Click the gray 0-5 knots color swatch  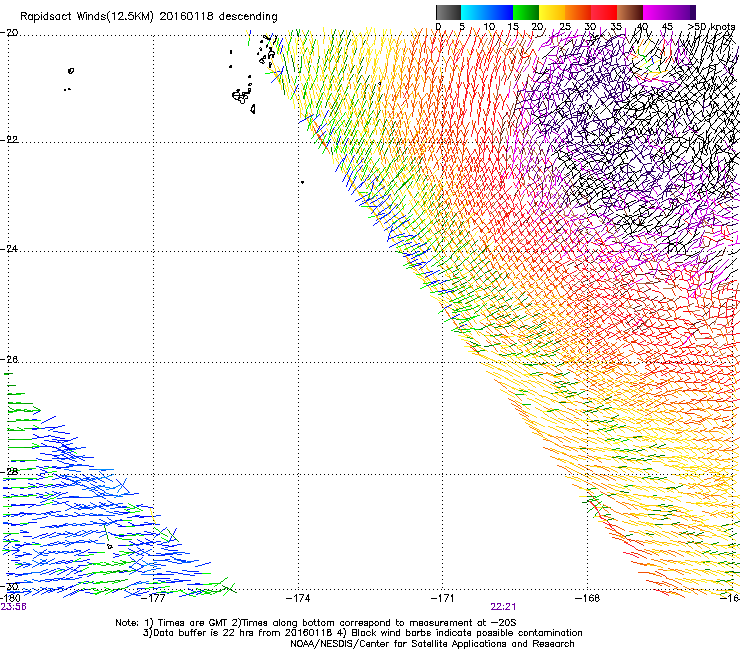(x=448, y=12)
